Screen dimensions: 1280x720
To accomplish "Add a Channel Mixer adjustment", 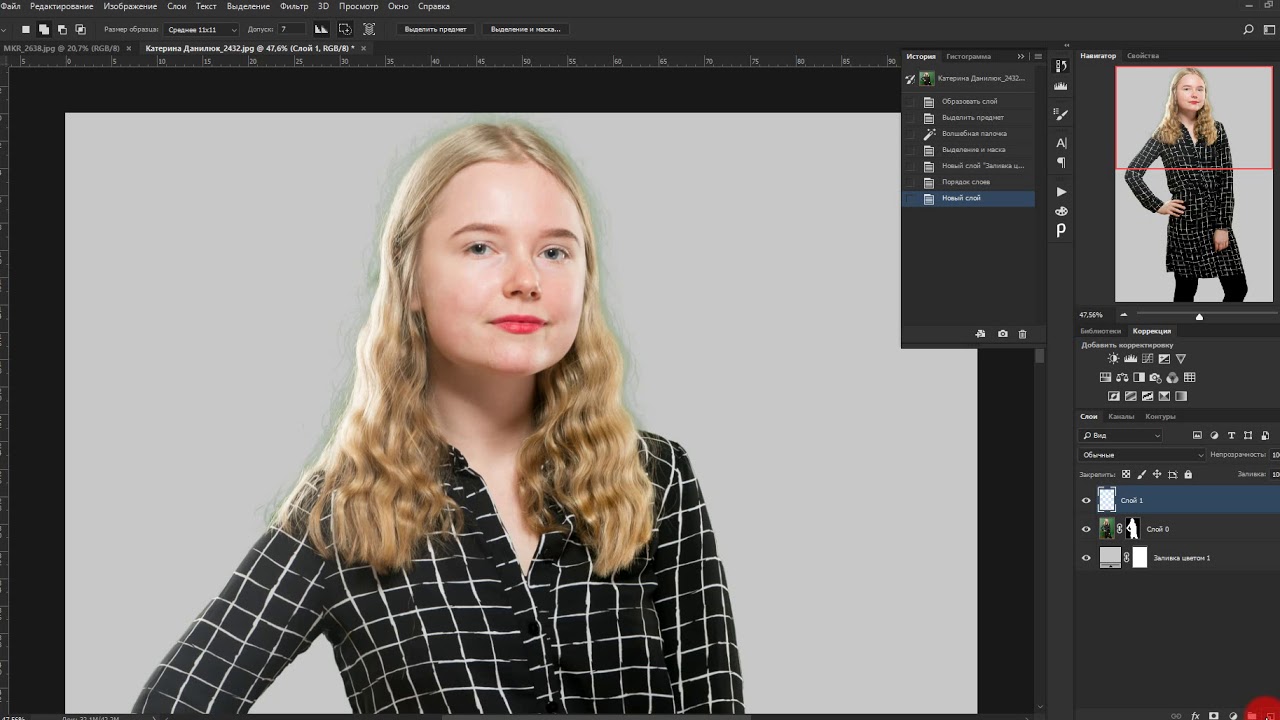I will click(1172, 378).
